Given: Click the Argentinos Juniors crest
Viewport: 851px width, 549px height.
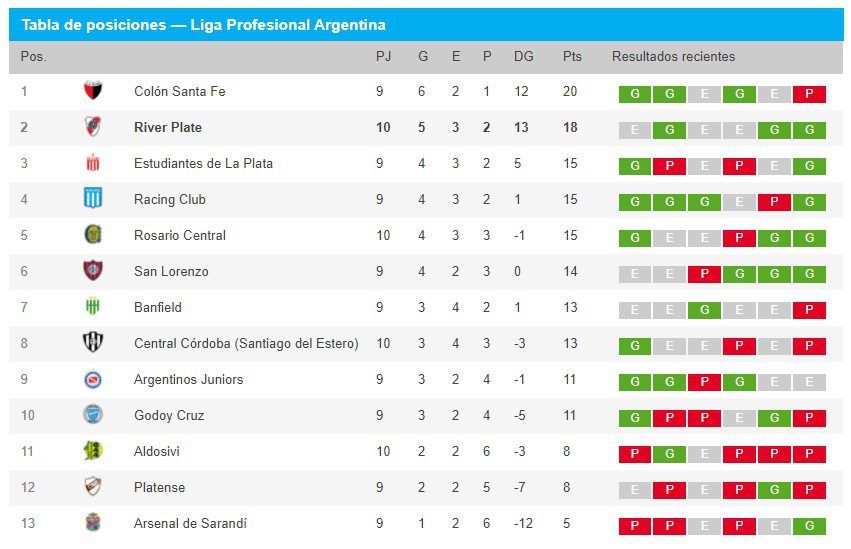Looking at the screenshot, I should [93, 379].
